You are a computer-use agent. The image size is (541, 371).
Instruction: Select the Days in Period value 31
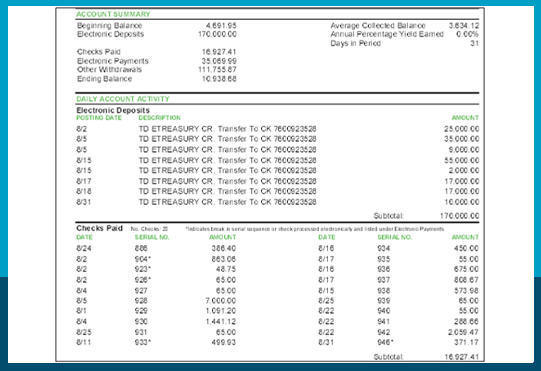pyautogui.click(x=475, y=43)
